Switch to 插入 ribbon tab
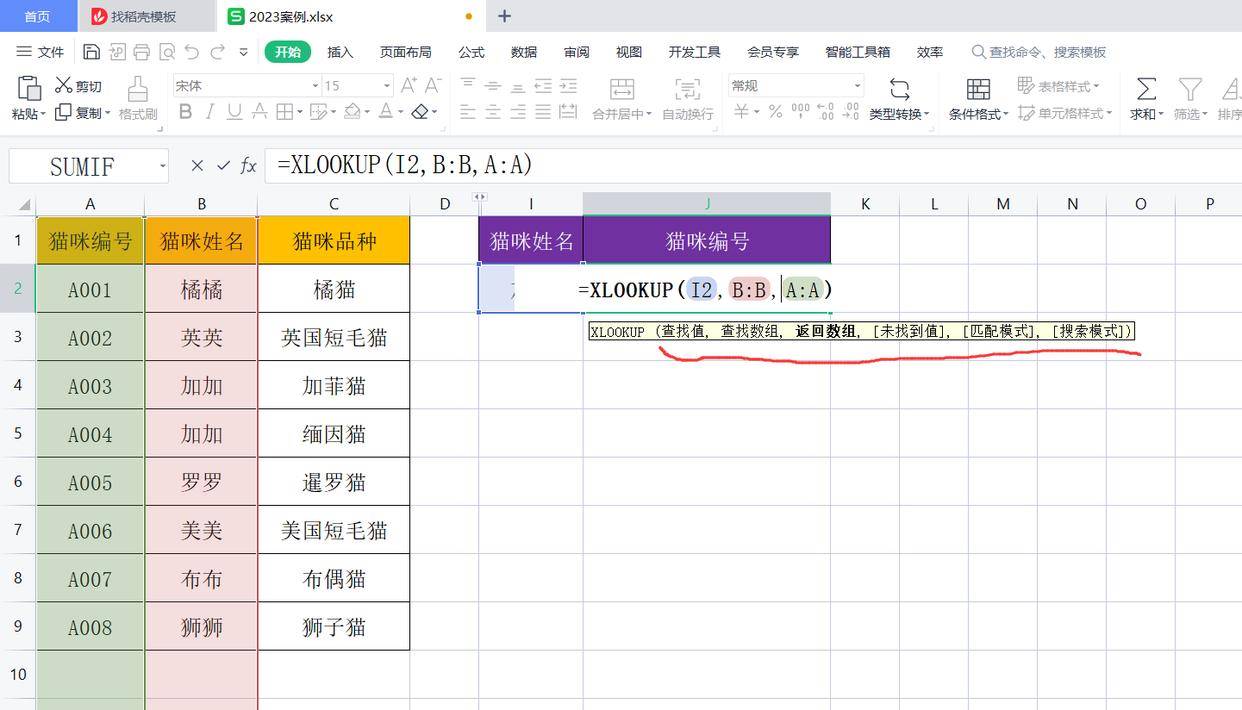 click(x=340, y=52)
